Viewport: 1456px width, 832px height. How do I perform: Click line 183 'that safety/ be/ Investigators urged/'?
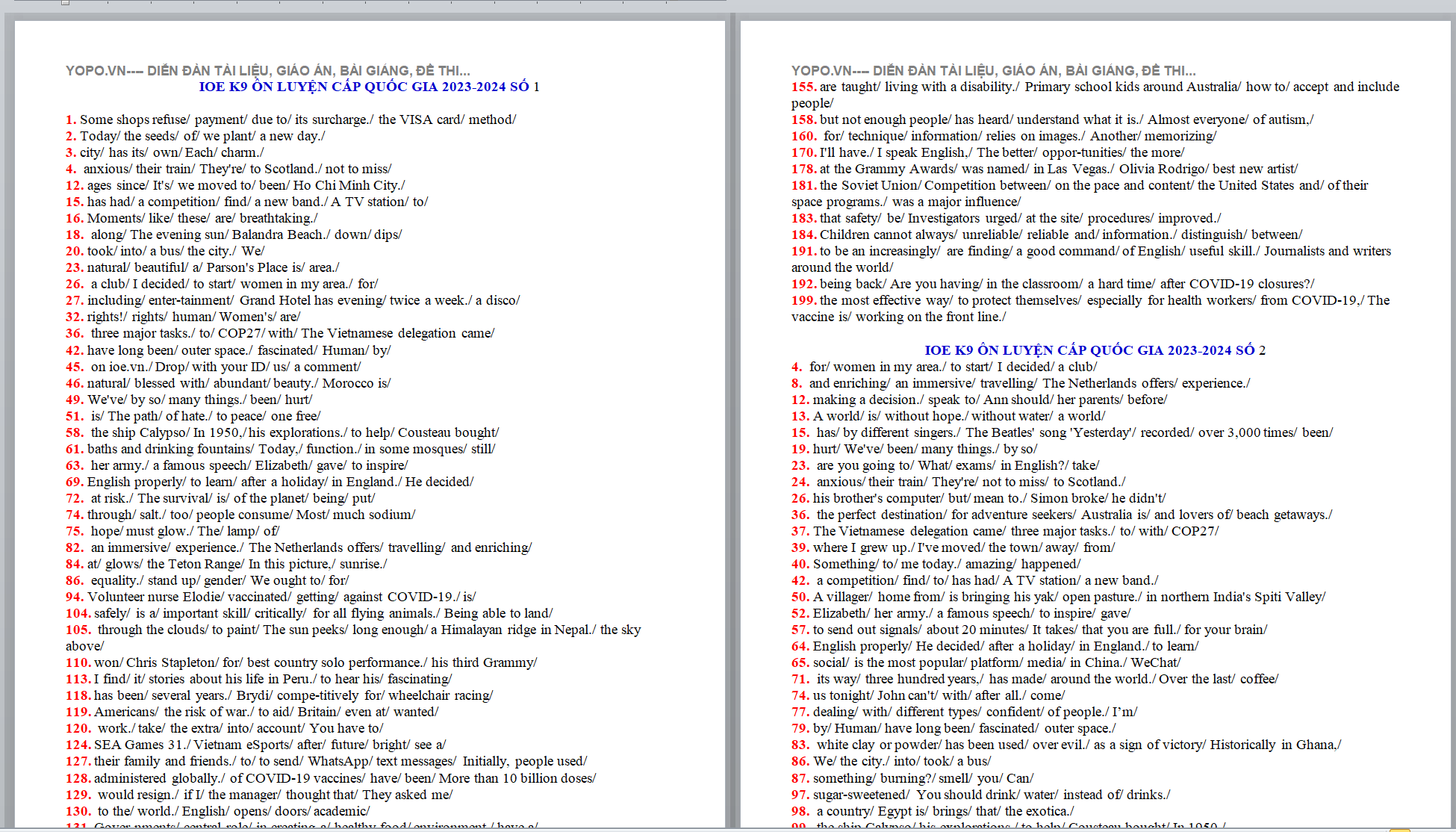pyautogui.click(x=1007, y=218)
